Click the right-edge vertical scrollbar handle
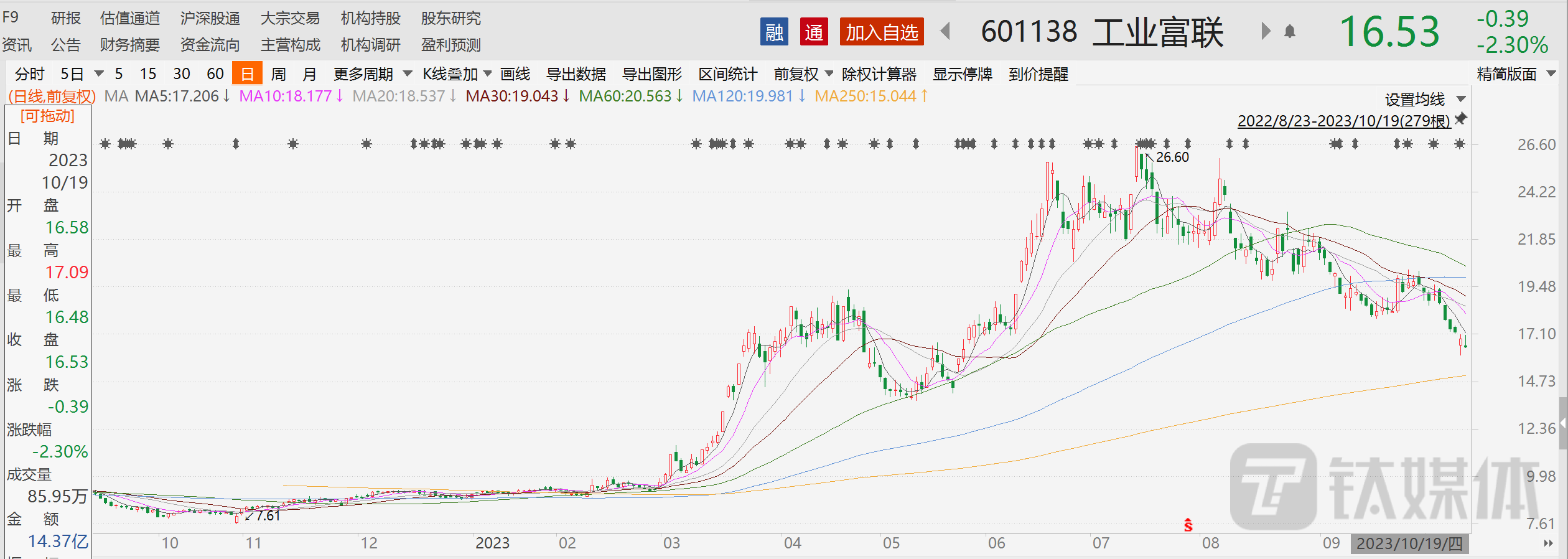The image size is (1568, 559). (1563, 423)
